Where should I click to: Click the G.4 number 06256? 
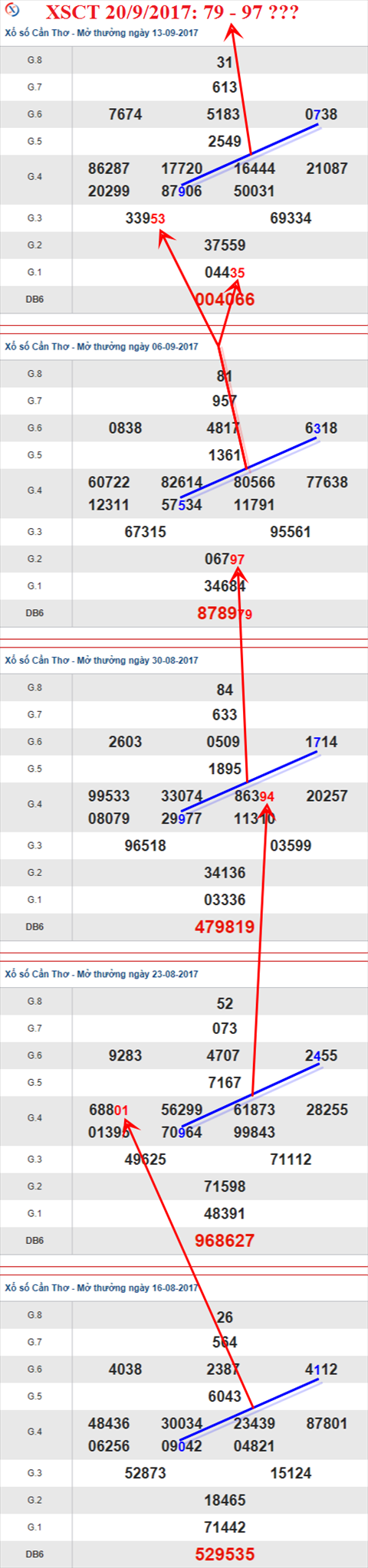click(x=109, y=1446)
